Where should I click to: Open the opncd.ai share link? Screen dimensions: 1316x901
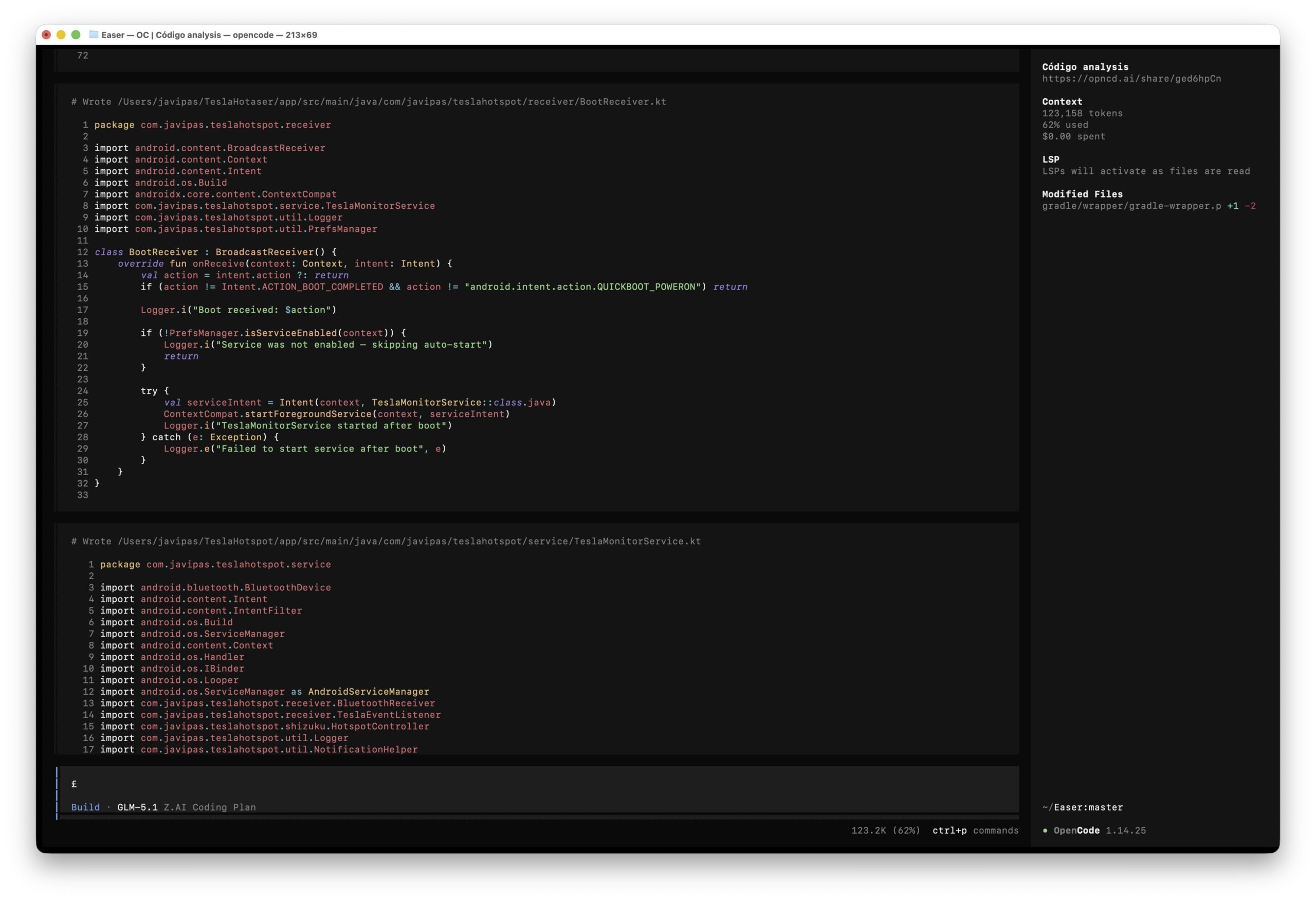[x=1131, y=78]
